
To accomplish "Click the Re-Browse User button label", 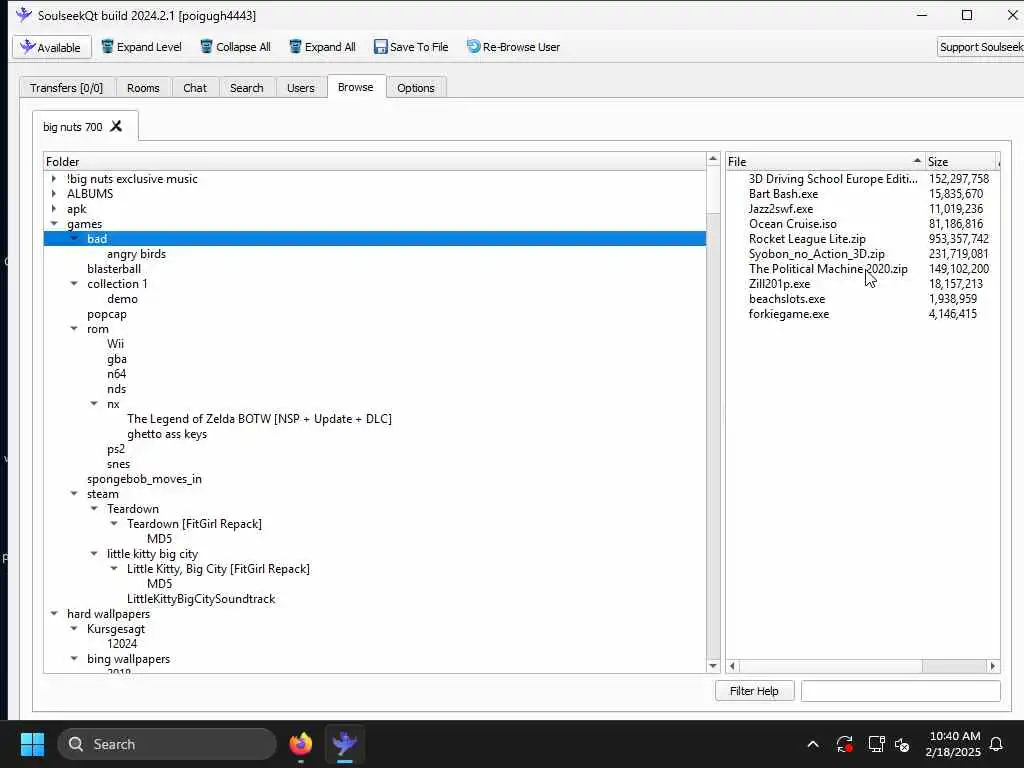I will [521, 47].
